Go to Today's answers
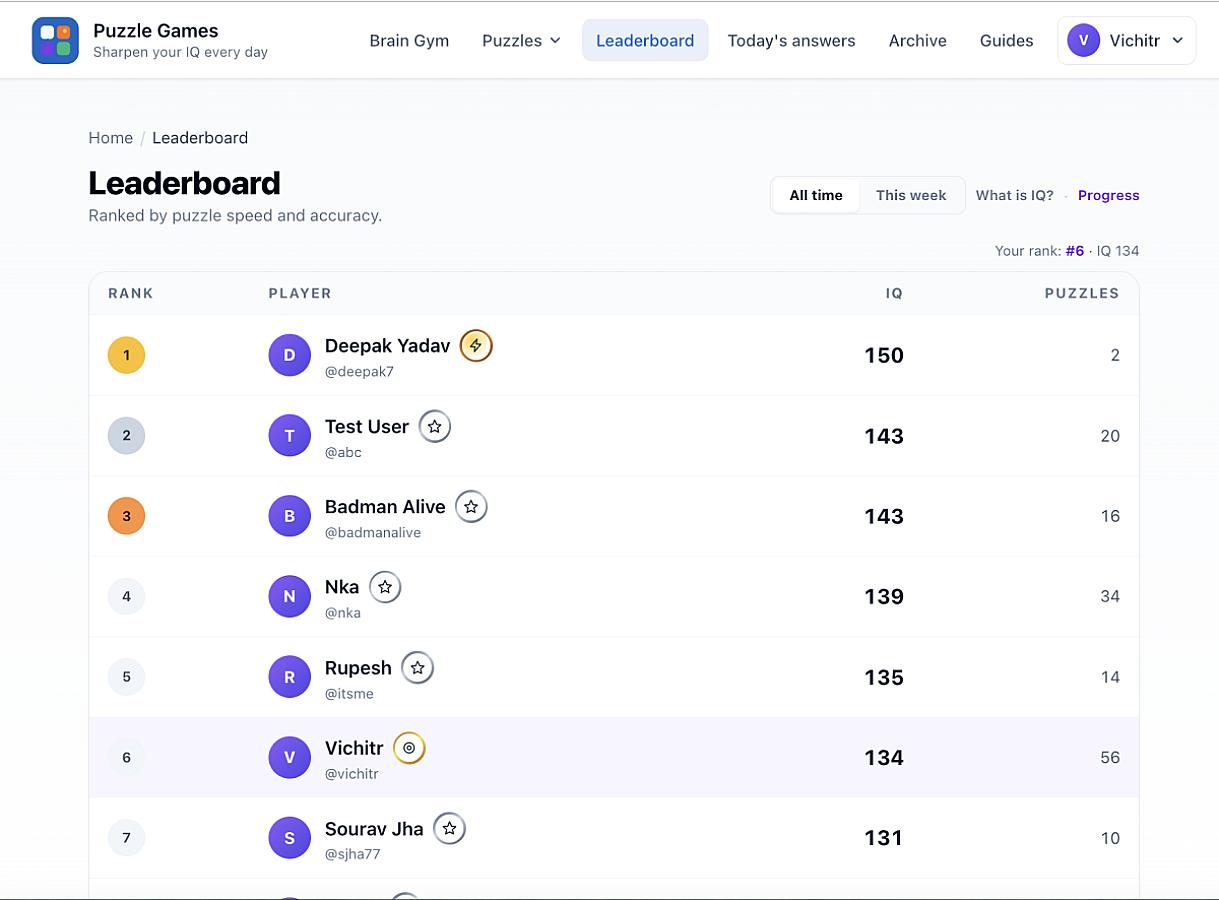The height and width of the screenshot is (900, 1219). (791, 40)
